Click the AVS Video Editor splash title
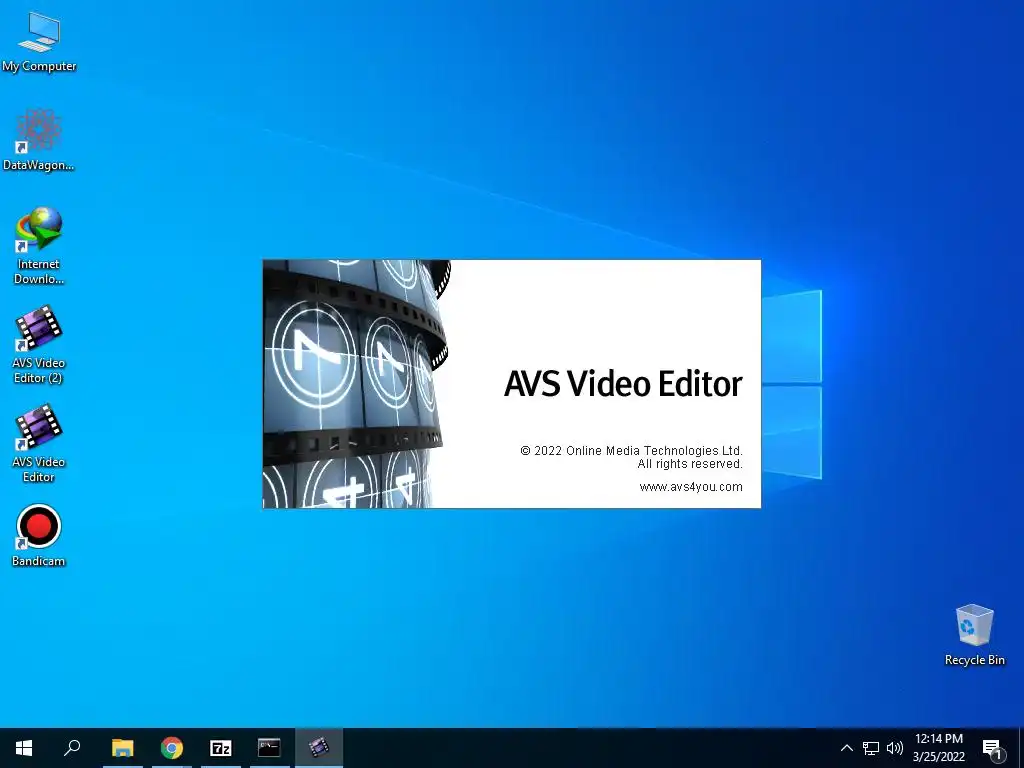The width and height of the screenshot is (1024, 768). (623, 383)
